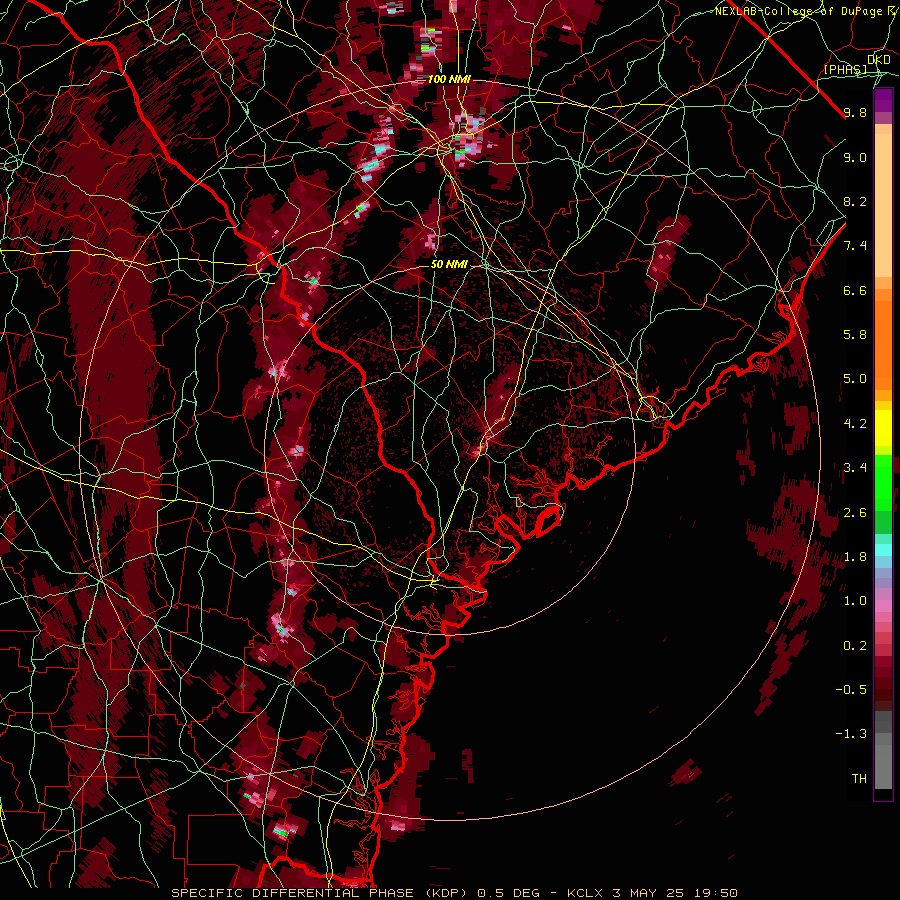The height and width of the screenshot is (900, 900).
Task: Pick the bright green band on the color bar
Action: [883, 482]
